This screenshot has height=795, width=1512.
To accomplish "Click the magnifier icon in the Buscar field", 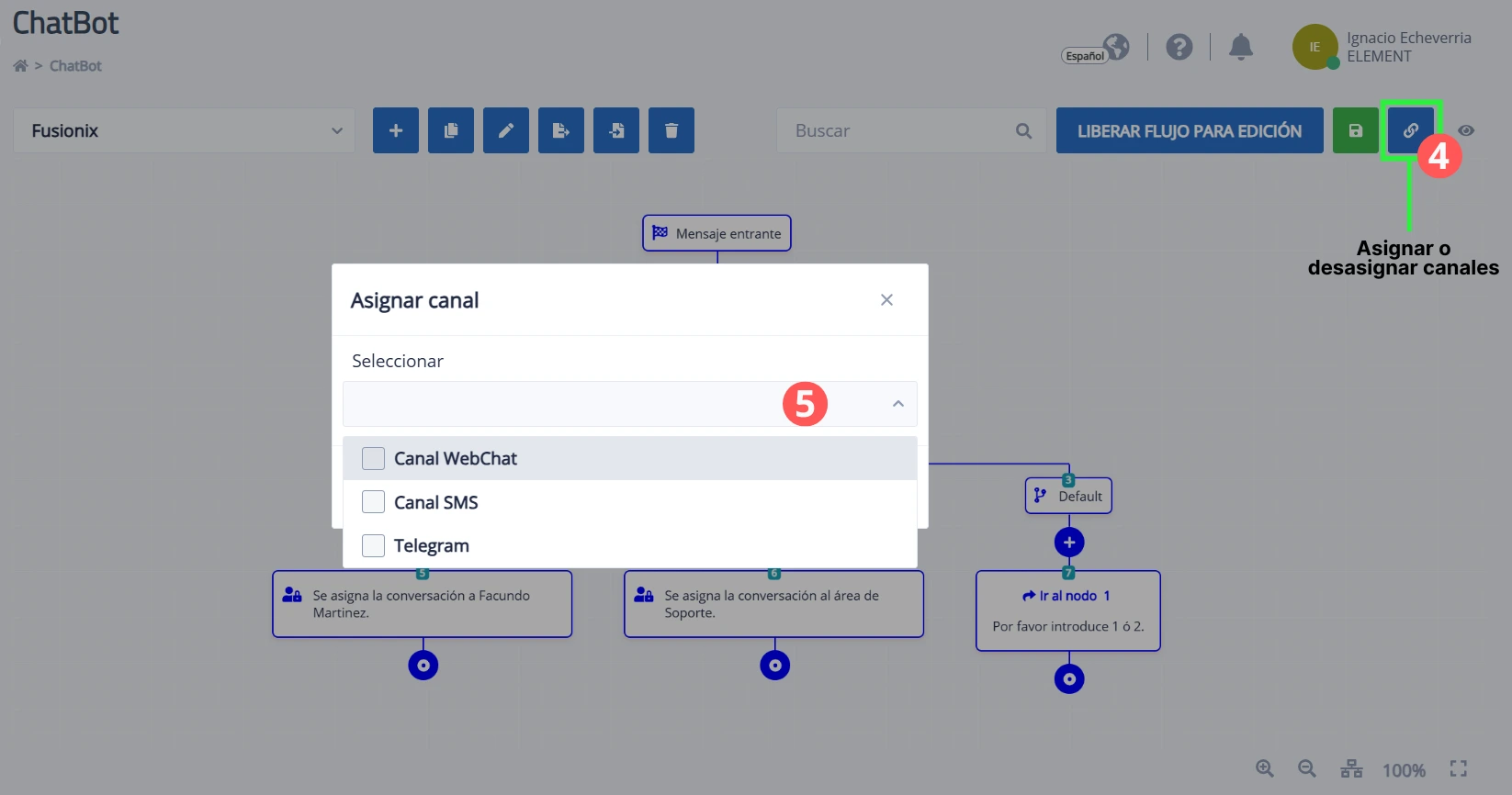I will coord(1023,131).
